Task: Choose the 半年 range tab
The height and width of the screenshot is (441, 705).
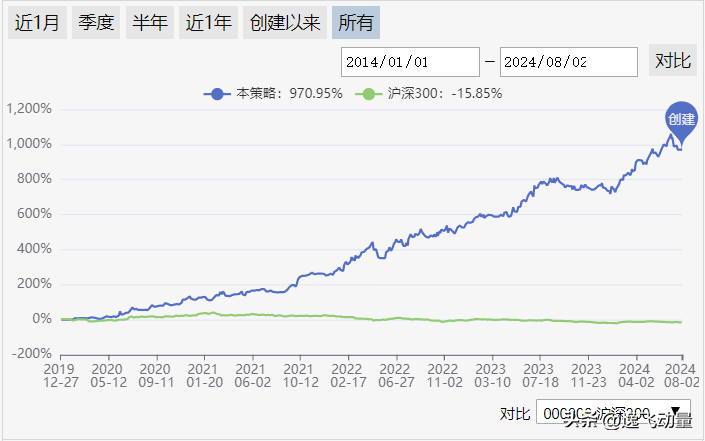Action: click(150, 23)
